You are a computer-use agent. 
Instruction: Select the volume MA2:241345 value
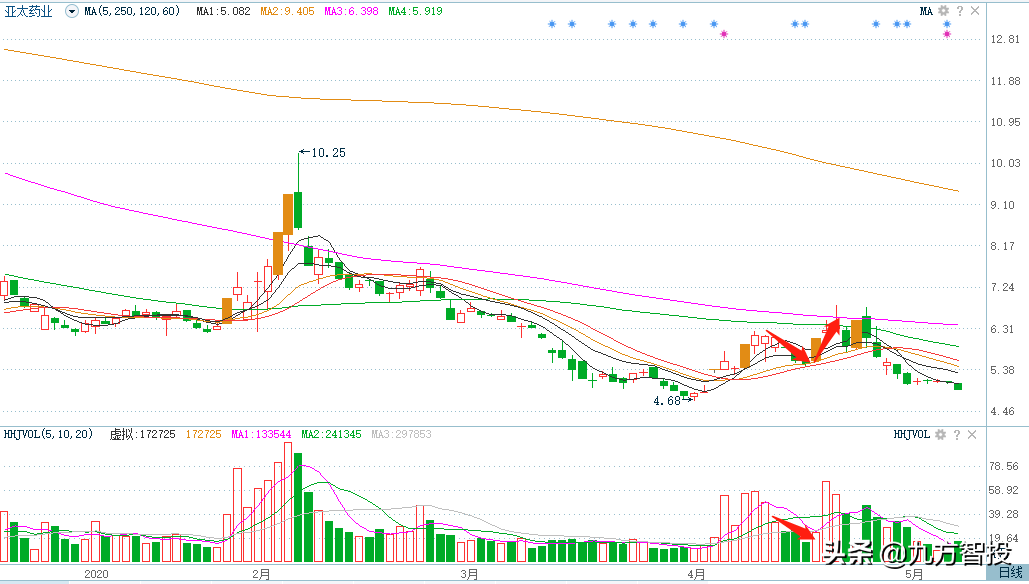coord(331,434)
